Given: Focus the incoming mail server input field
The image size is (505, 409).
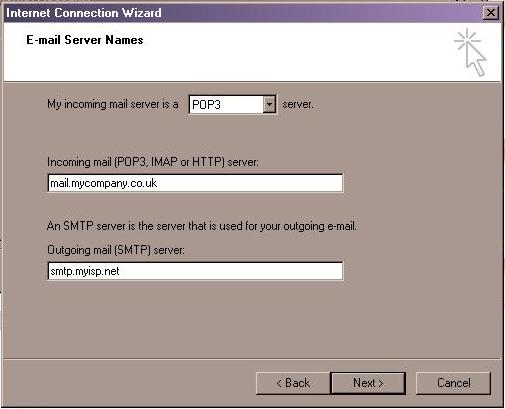Looking at the screenshot, I should pyautogui.click(x=195, y=183).
